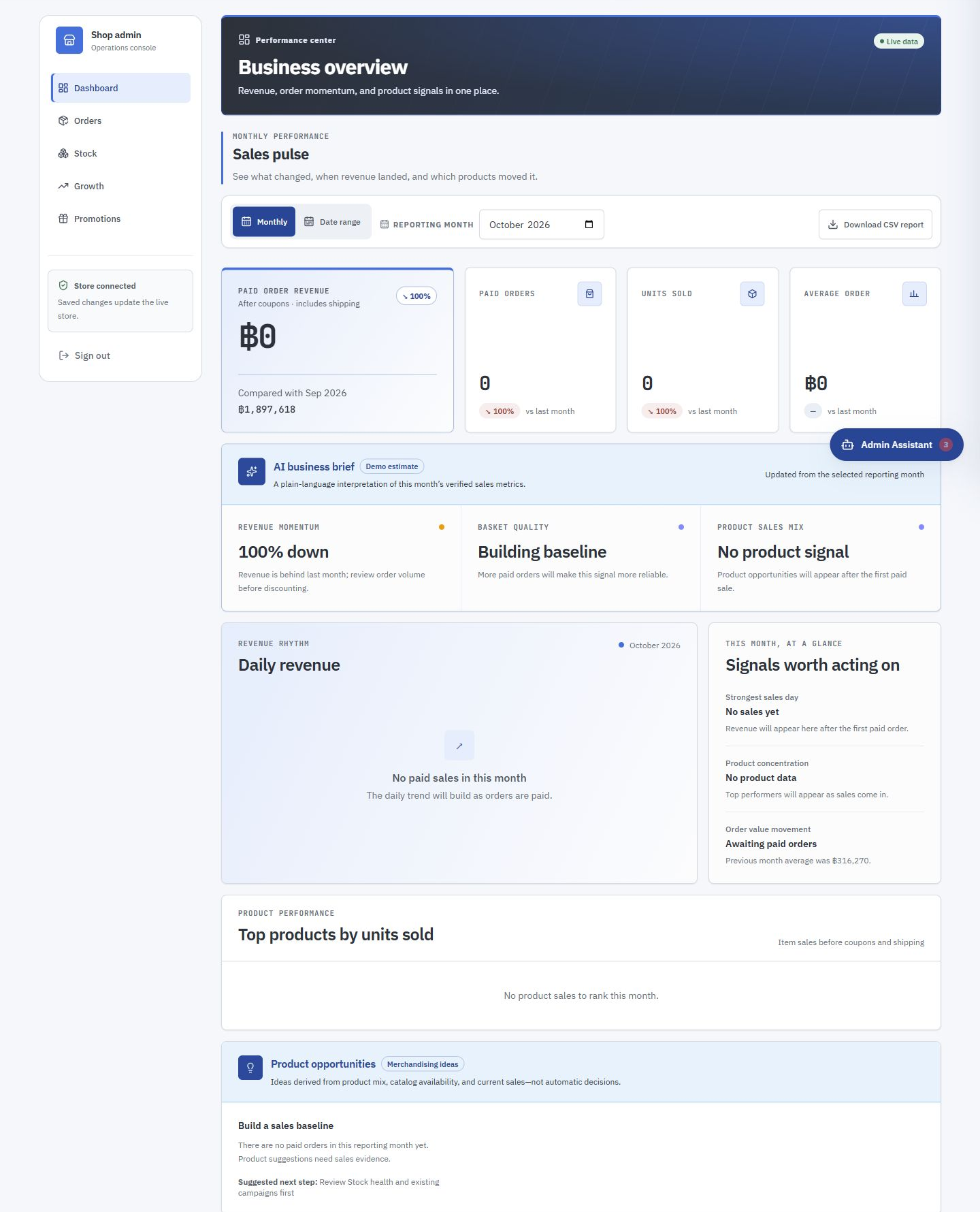Screen dimensions: 980x1212
Task: Go to the Stock section
Action: 120,153
